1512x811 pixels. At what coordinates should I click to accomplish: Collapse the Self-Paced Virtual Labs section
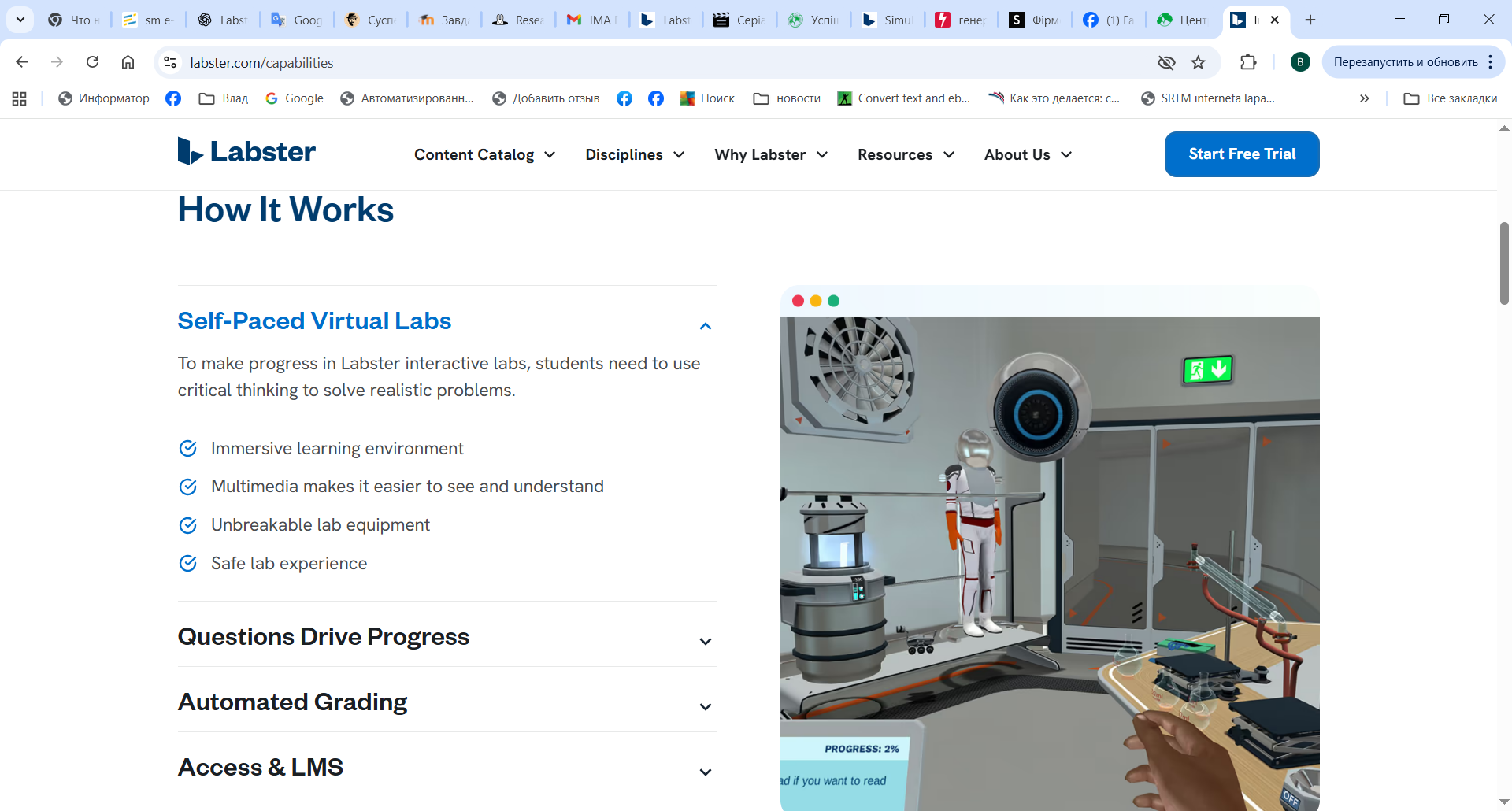click(x=705, y=326)
